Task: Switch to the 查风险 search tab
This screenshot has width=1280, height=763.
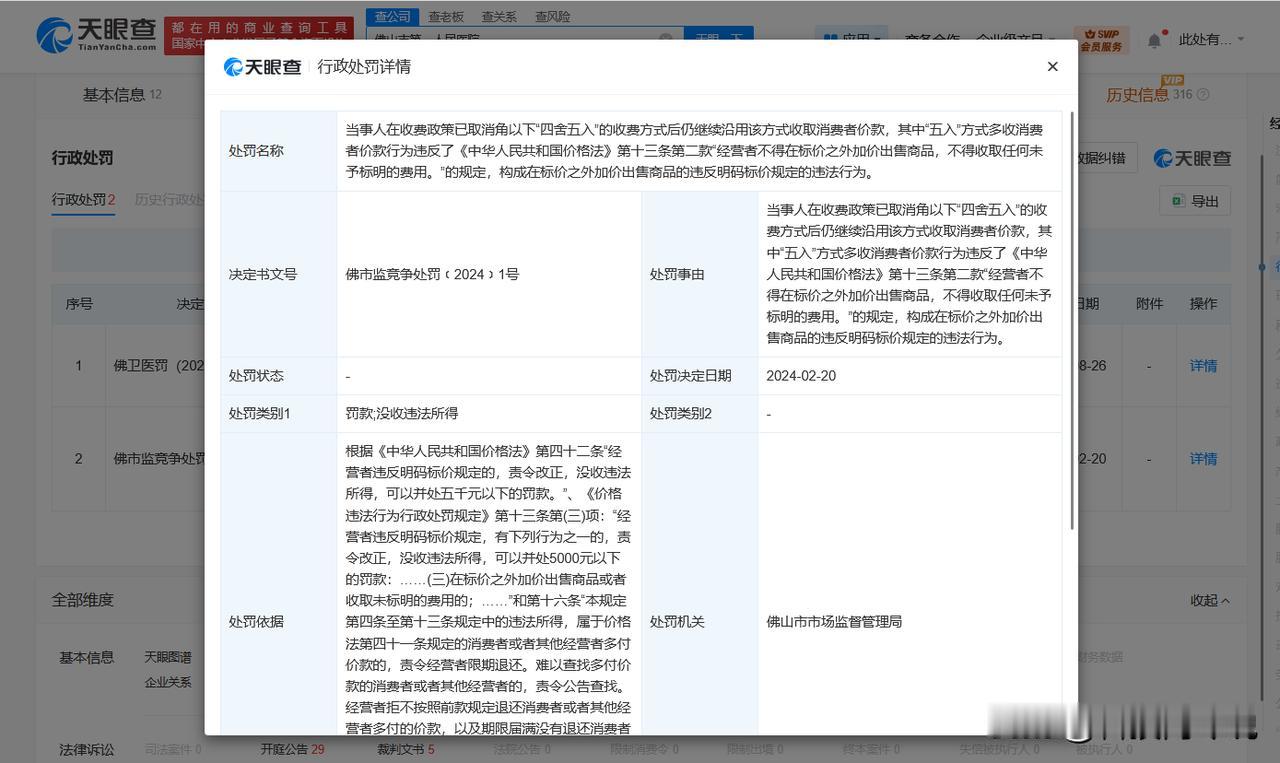Action: click(553, 17)
